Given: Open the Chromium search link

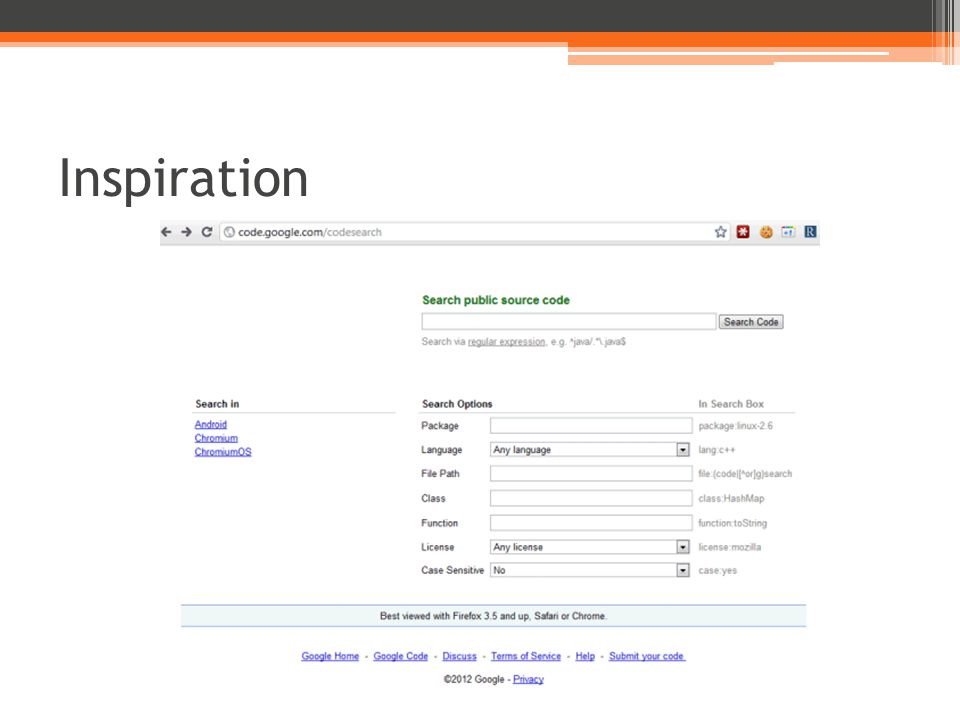Looking at the screenshot, I should click(x=216, y=438).
